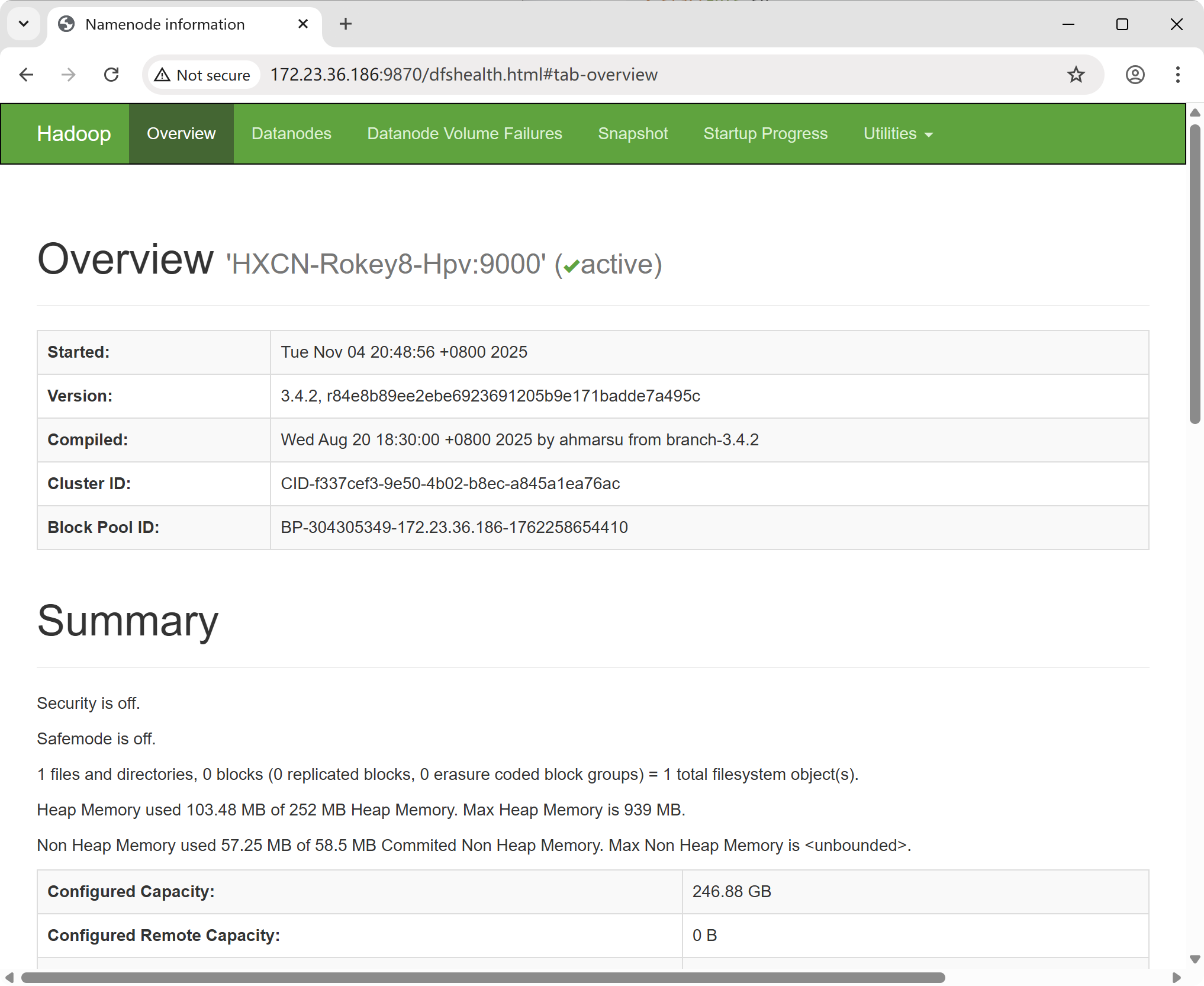Switch to the Datanodes tab
Screen dimensions: 1204x986
coord(291,133)
